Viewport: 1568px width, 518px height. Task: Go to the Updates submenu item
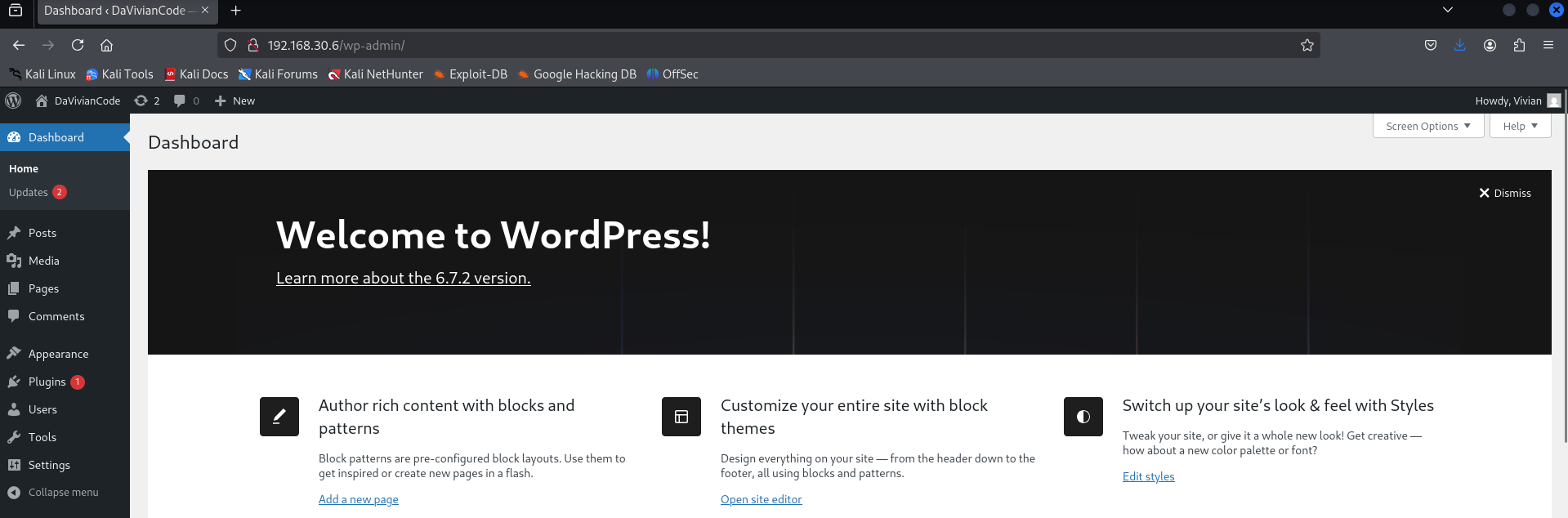[38, 192]
